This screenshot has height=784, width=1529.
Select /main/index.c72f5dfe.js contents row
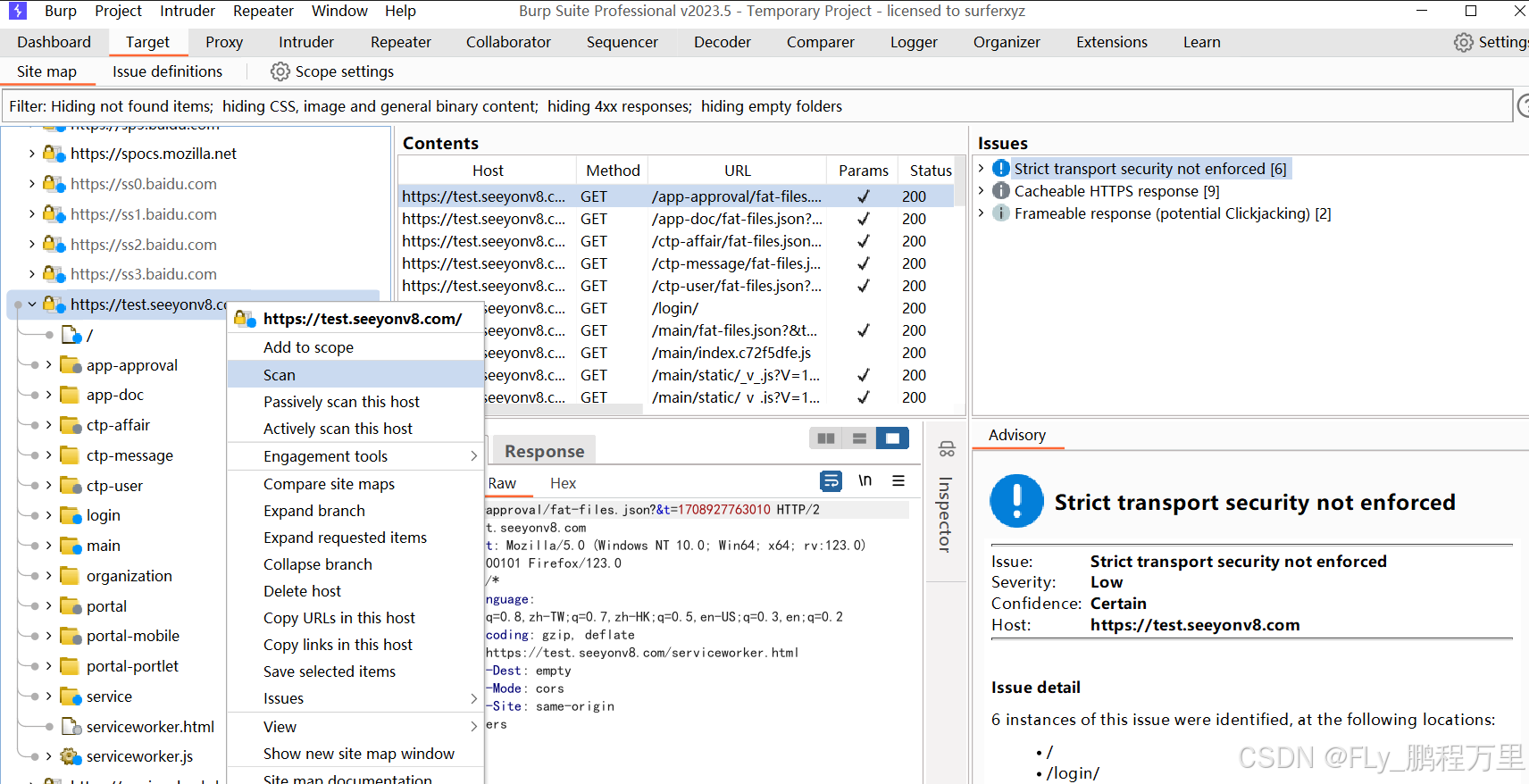coord(677,353)
